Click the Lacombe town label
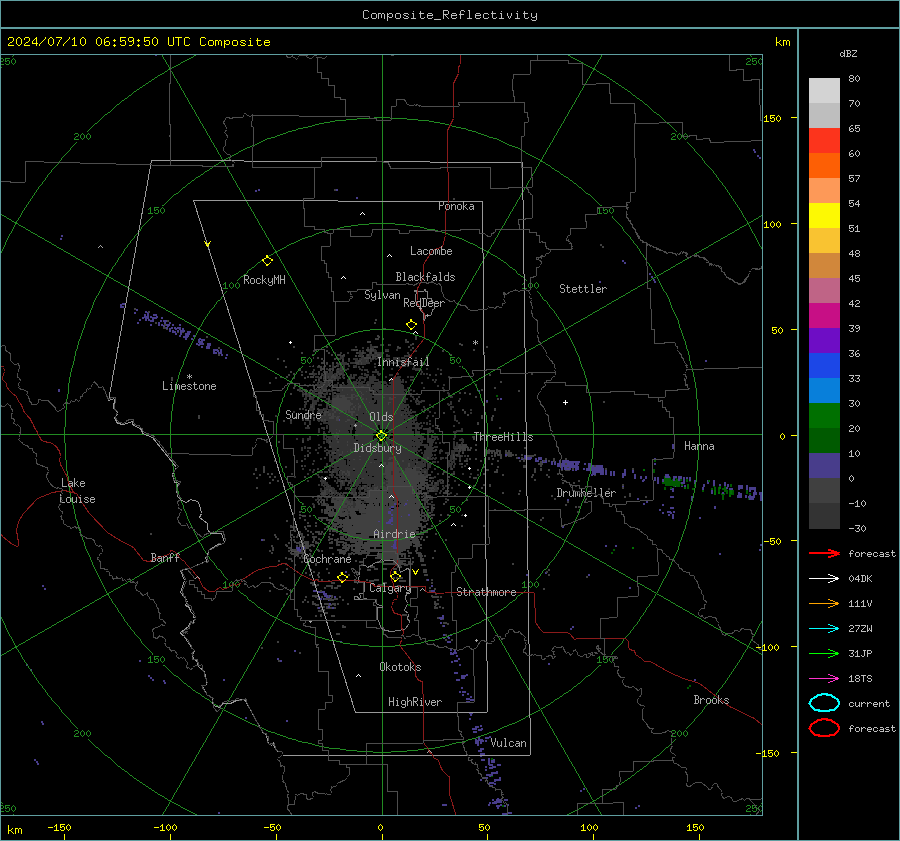This screenshot has width=900, height=841. [x=431, y=251]
